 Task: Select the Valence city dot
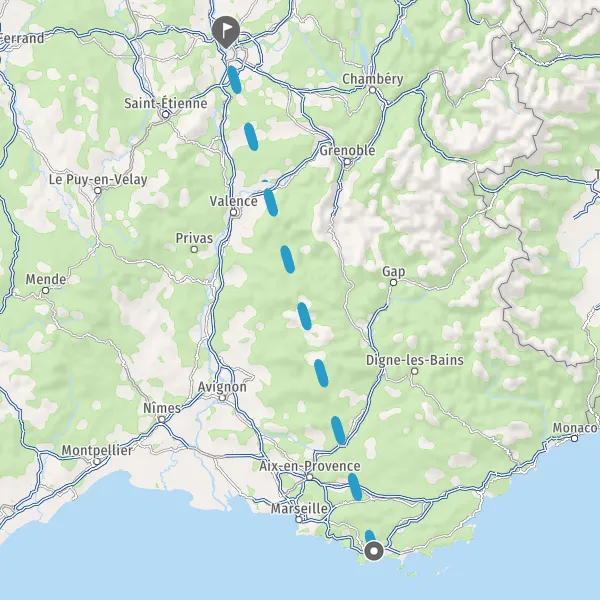pyautogui.click(x=233, y=212)
